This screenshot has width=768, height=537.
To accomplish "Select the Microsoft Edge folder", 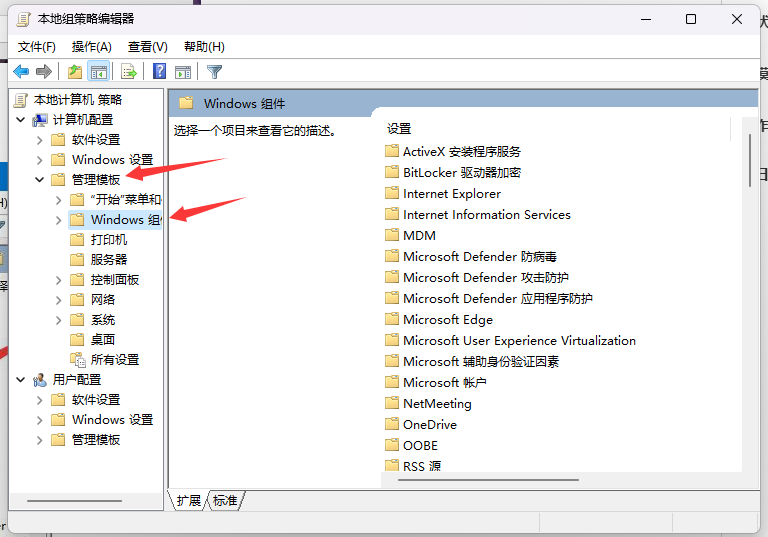I will click(x=447, y=319).
